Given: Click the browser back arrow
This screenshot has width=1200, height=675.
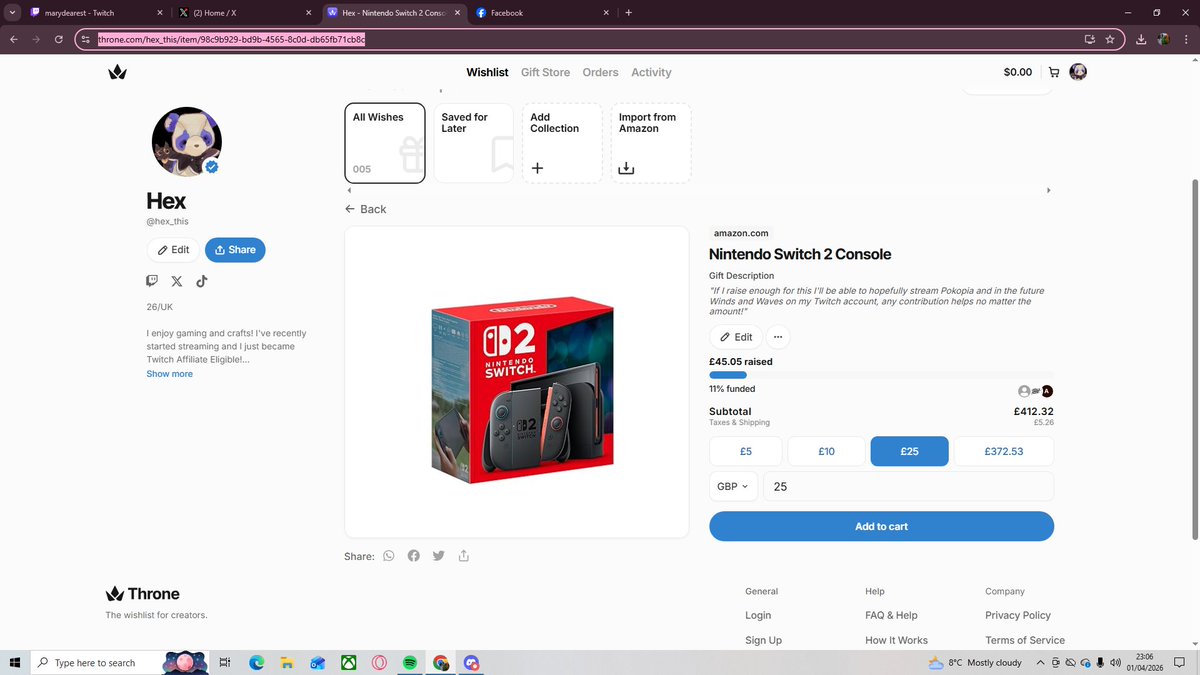Looking at the screenshot, I should pyautogui.click(x=12, y=39).
